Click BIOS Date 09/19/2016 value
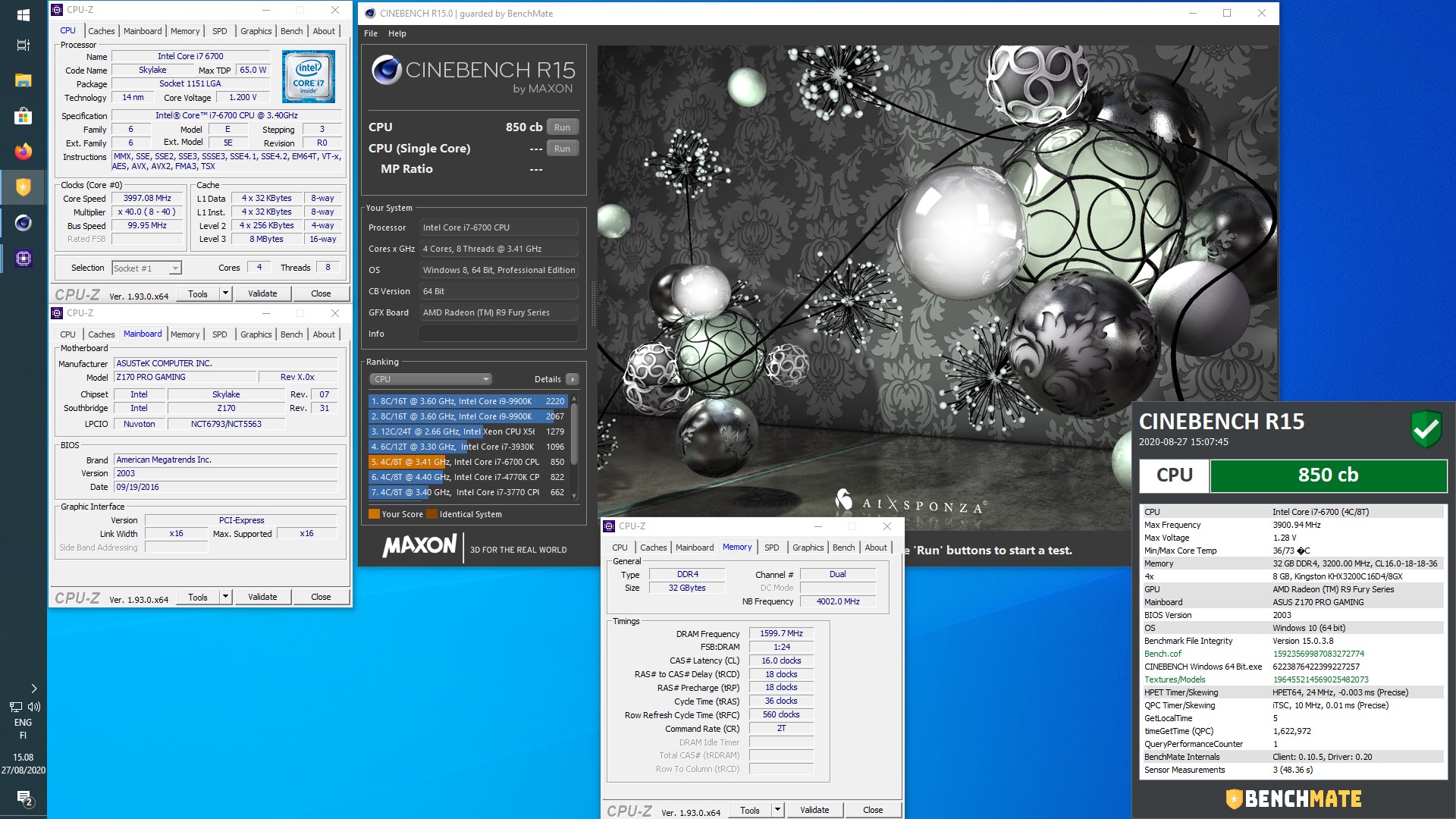 click(x=226, y=487)
